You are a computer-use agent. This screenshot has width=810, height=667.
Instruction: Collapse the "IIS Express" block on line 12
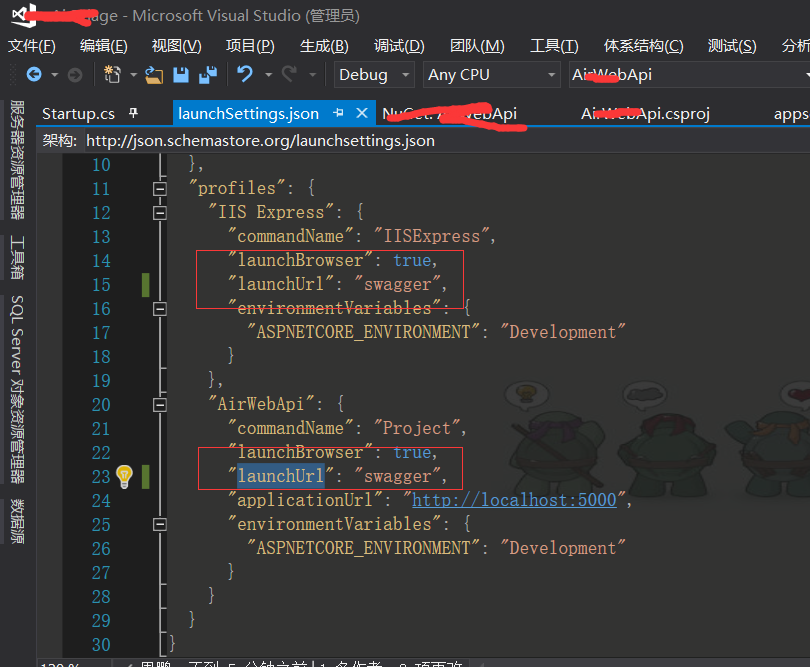tap(160, 212)
